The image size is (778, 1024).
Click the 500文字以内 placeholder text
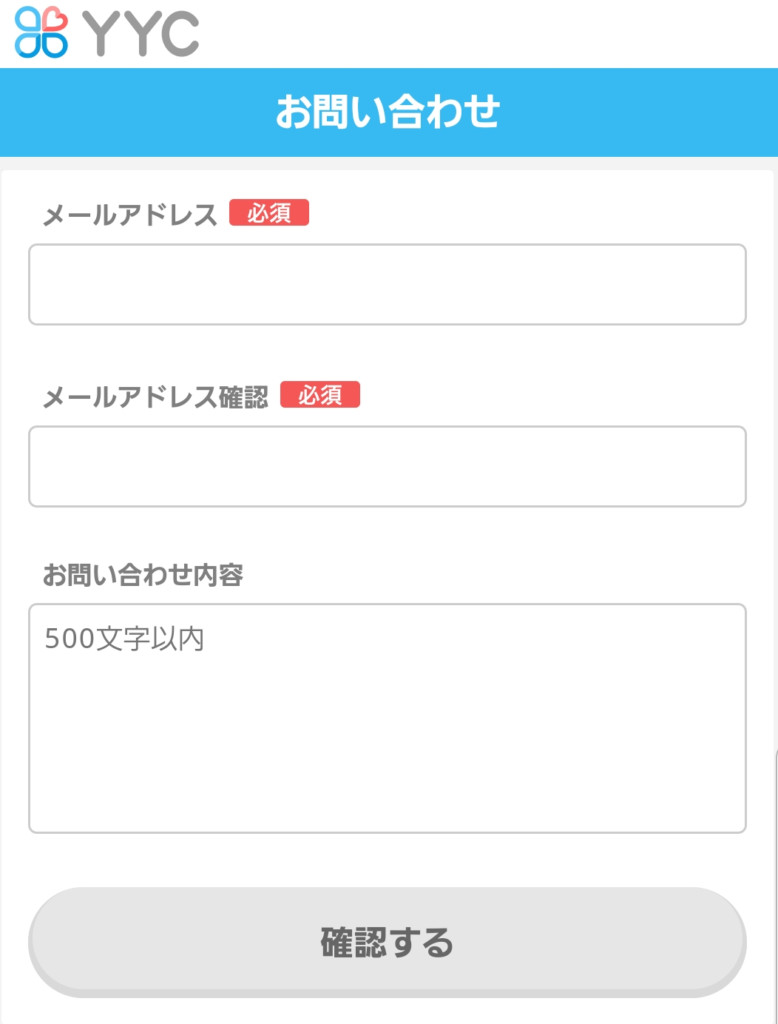[124, 639]
